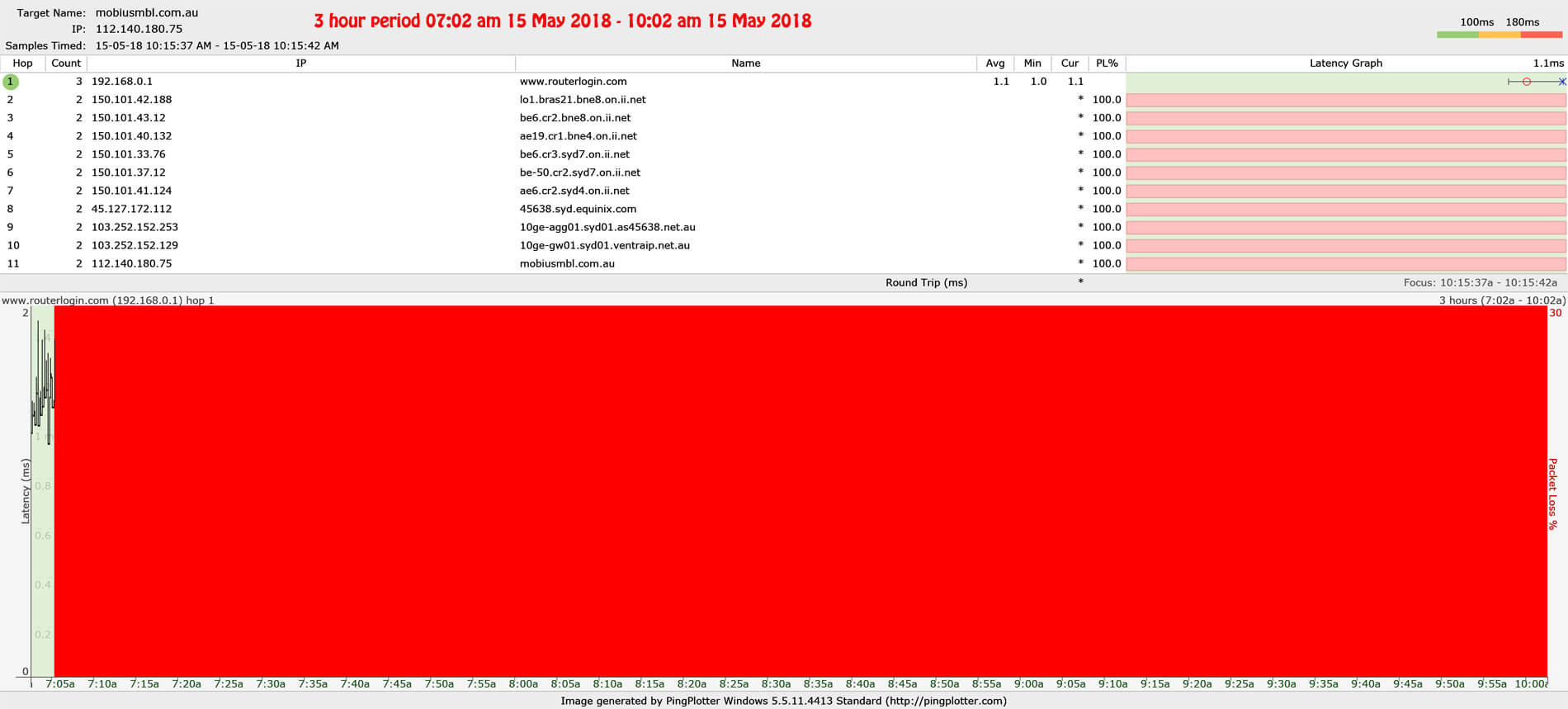The width and height of the screenshot is (1568, 709).
Task: Select IP 150.101.42.188 in hop 2
Action: [131, 100]
